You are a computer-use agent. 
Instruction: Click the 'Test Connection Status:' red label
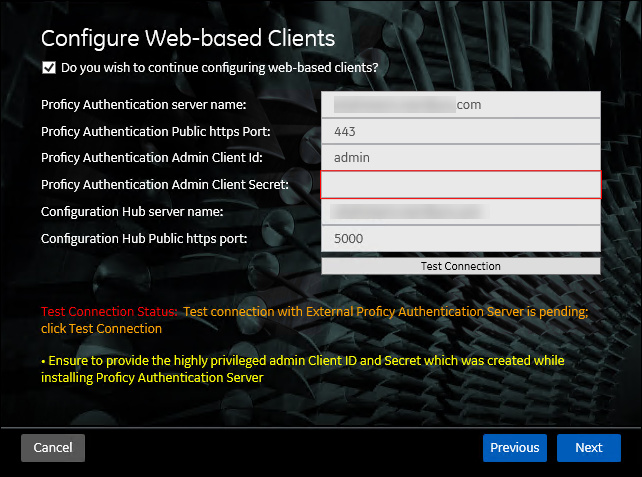[x=109, y=312]
